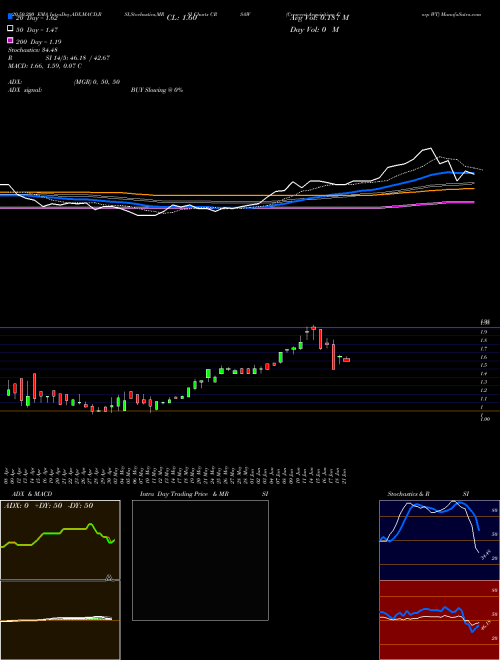
Task: Click the long red candle that falls to 1.5
Action: [x=333, y=355]
